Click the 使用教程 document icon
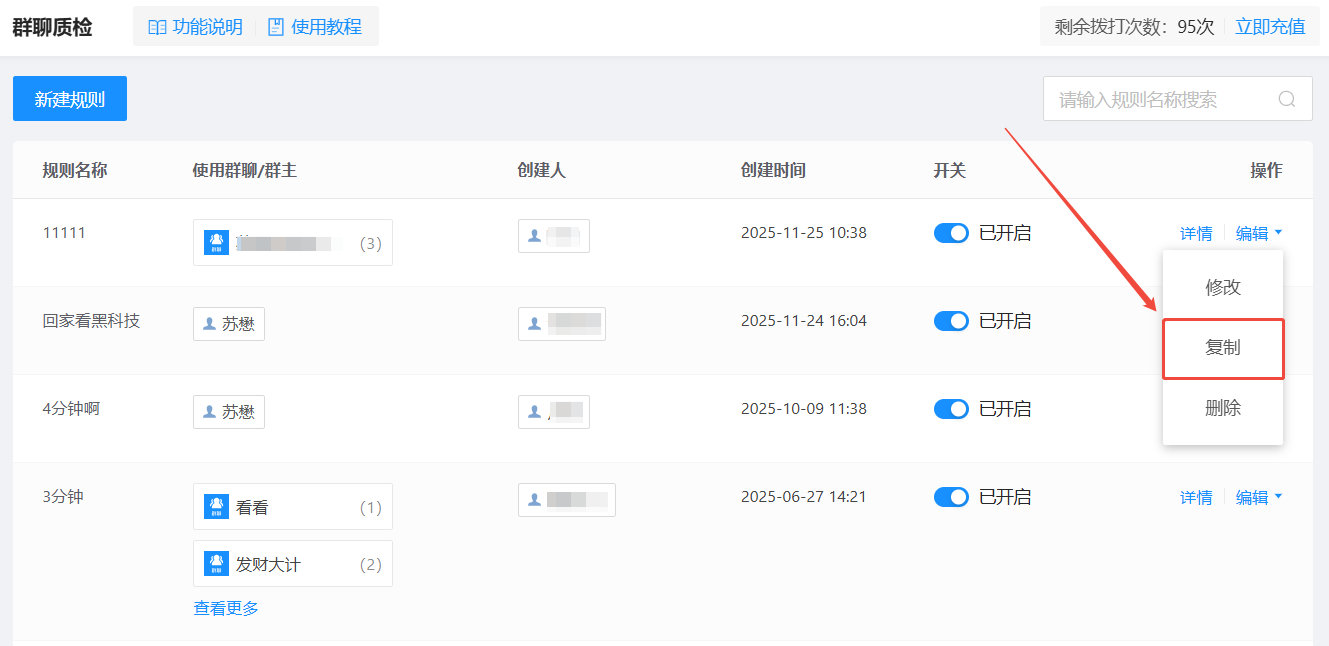This screenshot has width=1329, height=646. click(276, 27)
